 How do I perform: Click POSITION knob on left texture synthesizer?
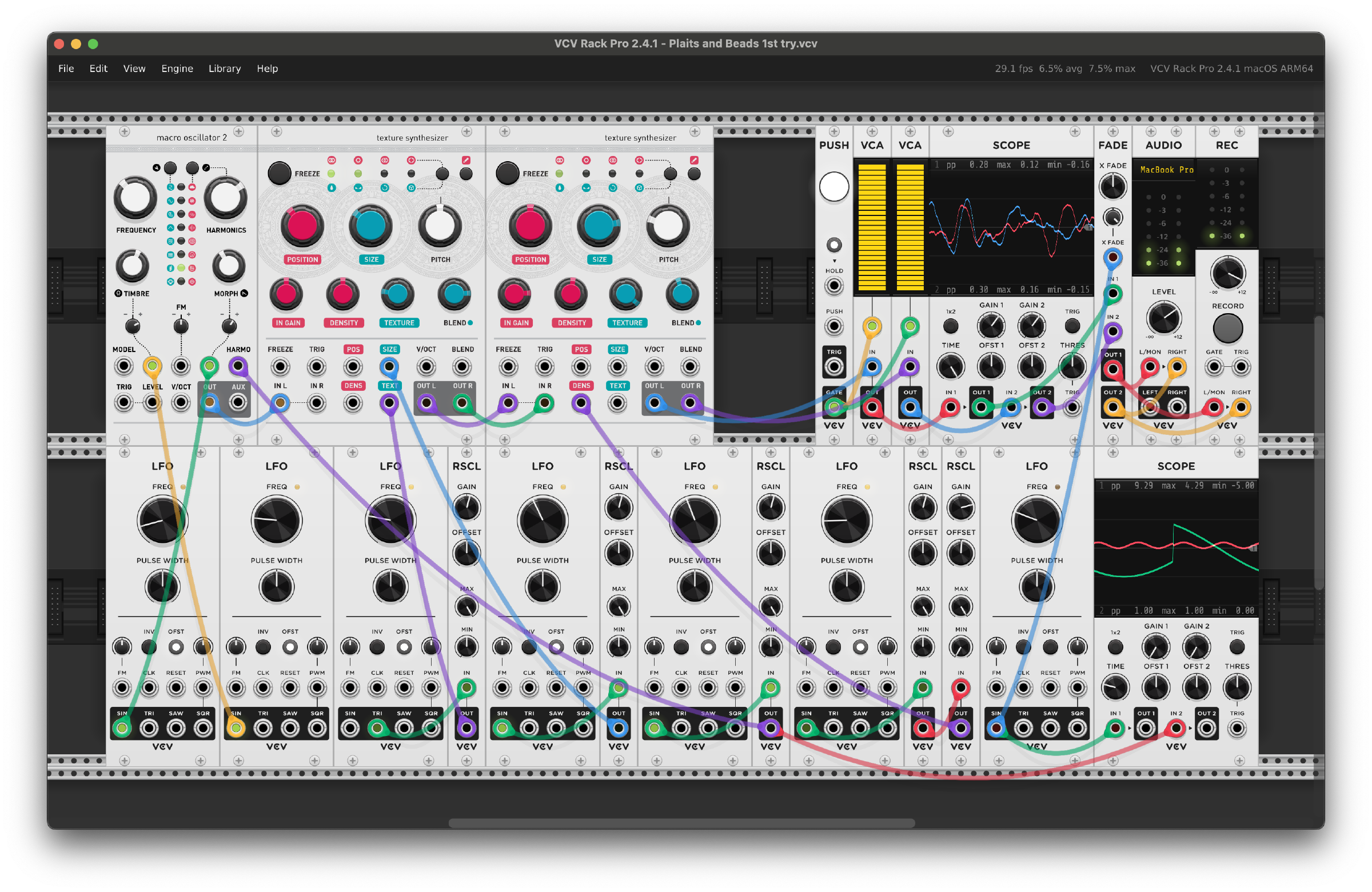[302, 226]
